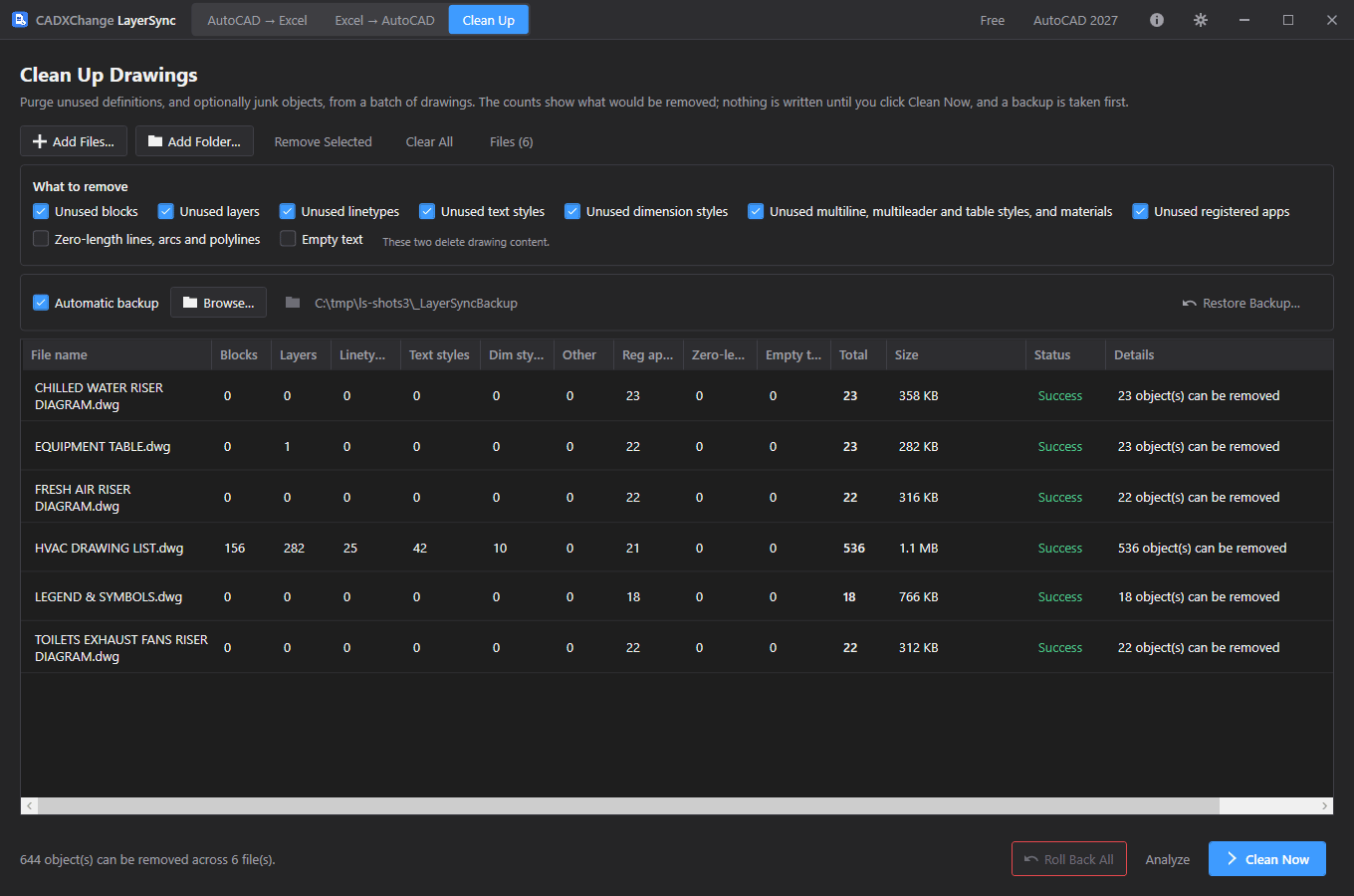Click Clear All files

tap(429, 141)
